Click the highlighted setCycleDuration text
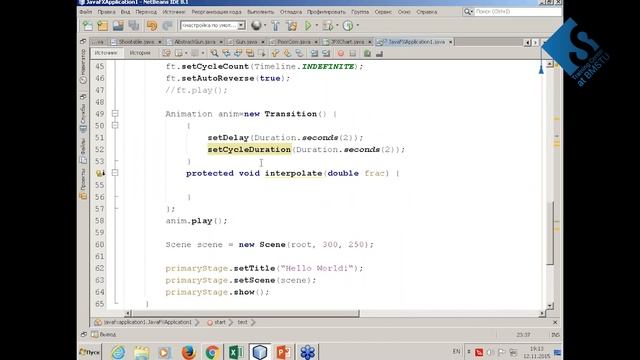The height and width of the screenshot is (360, 640). click(x=249, y=149)
